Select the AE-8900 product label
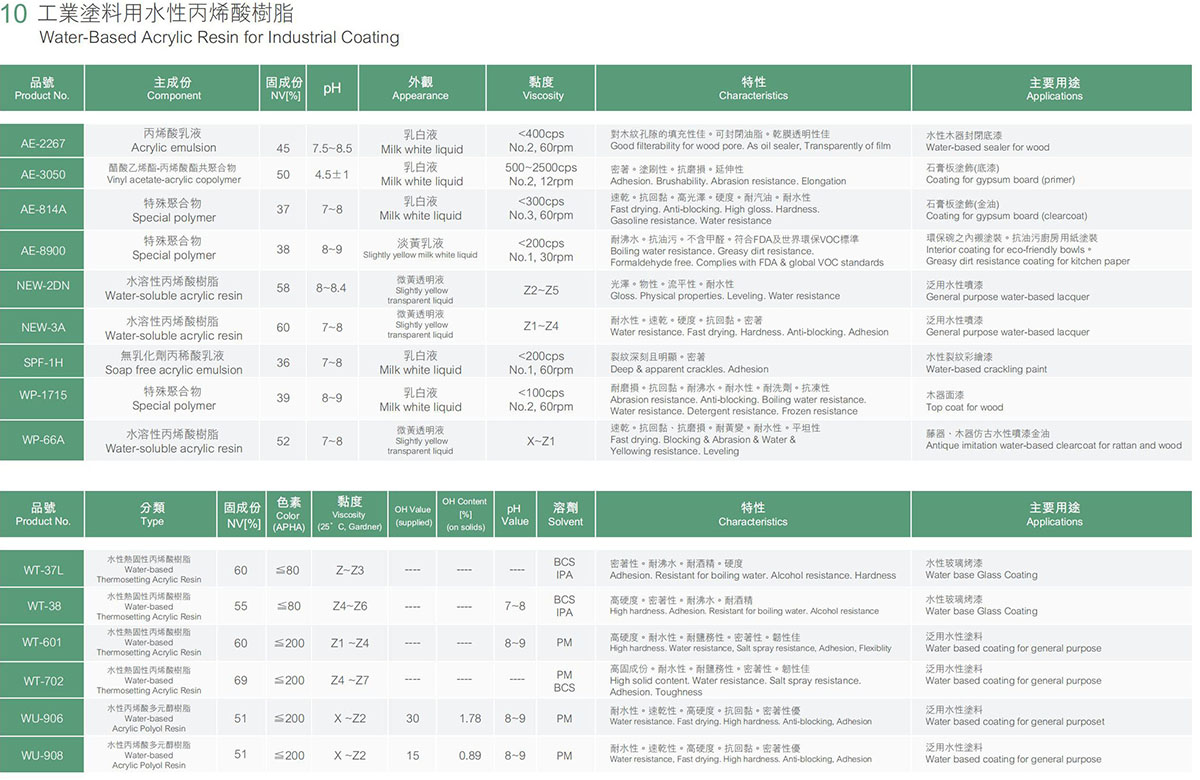Viewport: 1200px width, 780px height. [x=42, y=250]
